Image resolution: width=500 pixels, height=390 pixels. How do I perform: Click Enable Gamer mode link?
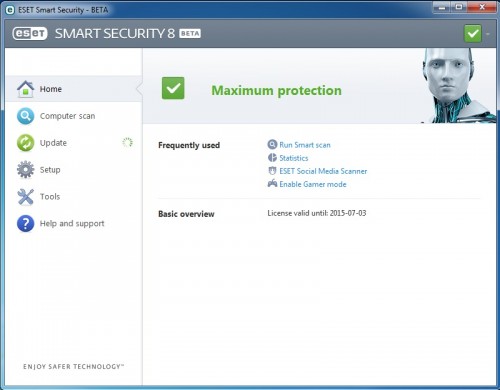tap(313, 184)
